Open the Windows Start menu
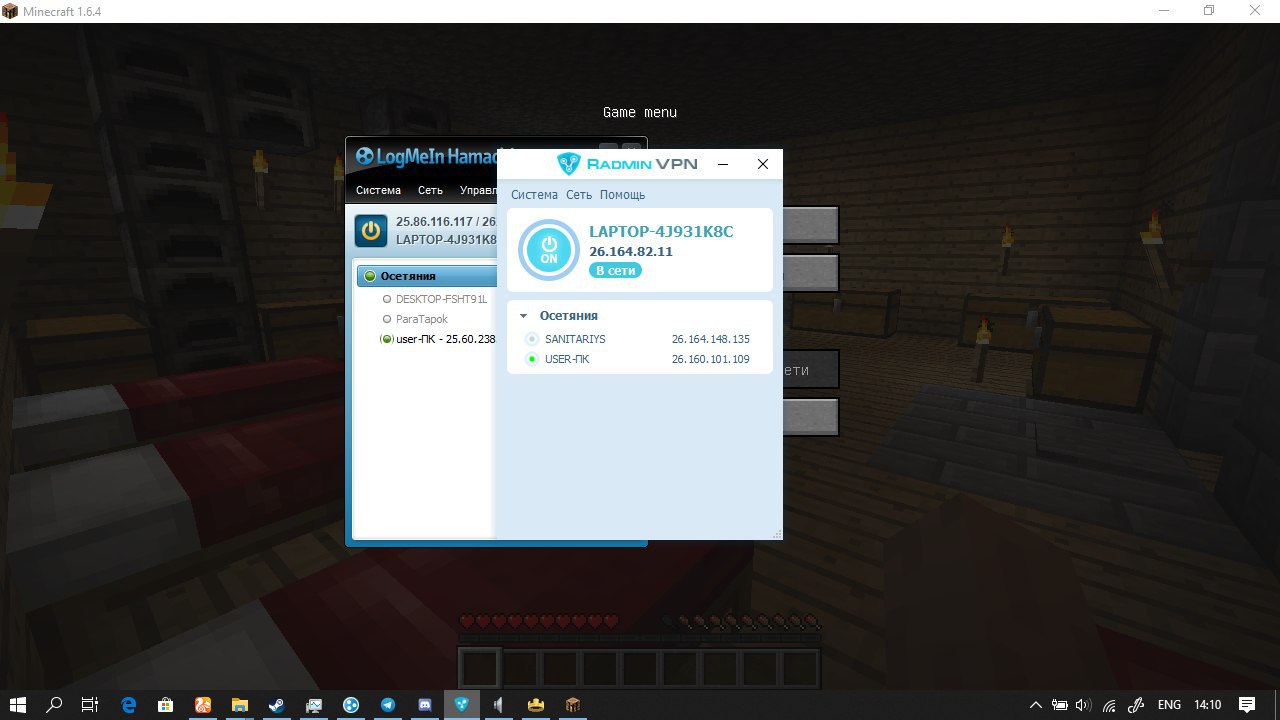The image size is (1280, 720). tap(18, 704)
